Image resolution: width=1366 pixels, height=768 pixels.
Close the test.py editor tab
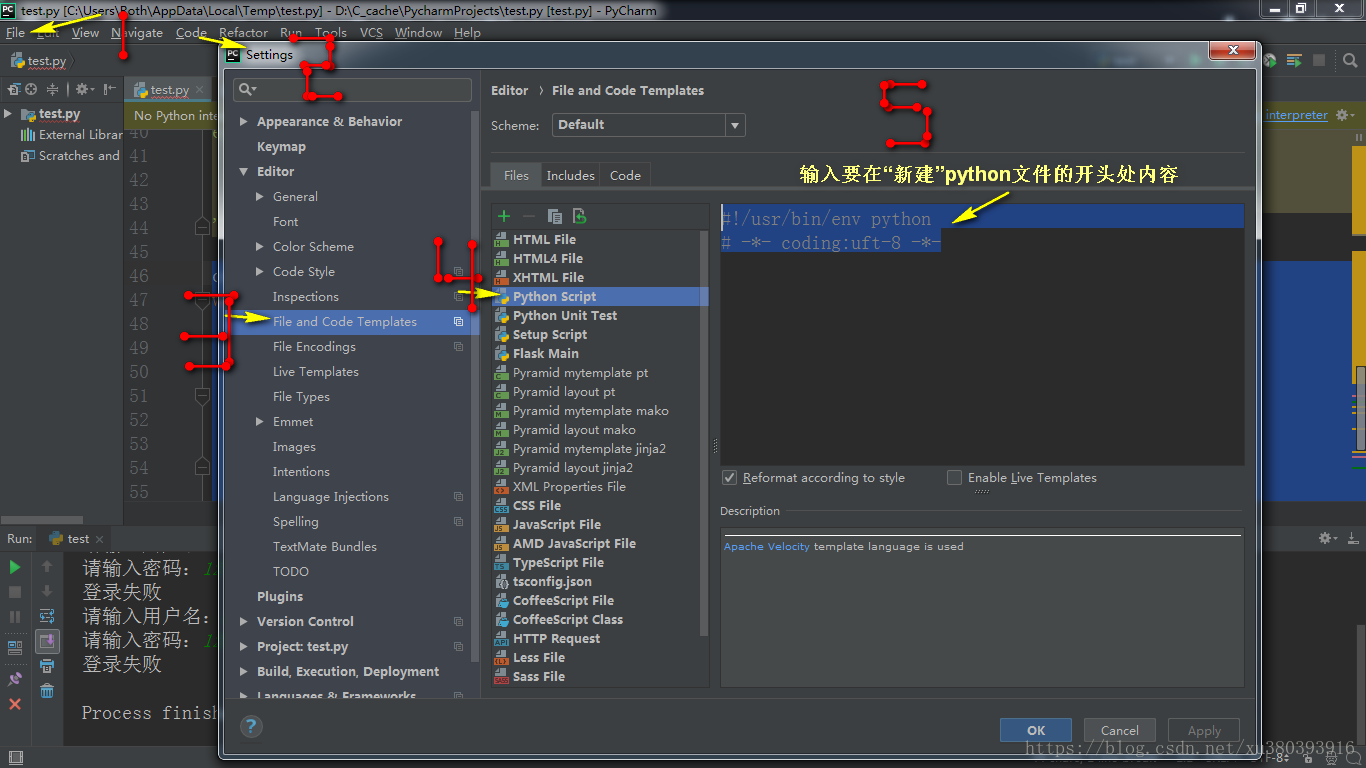(x=201, y=90)
